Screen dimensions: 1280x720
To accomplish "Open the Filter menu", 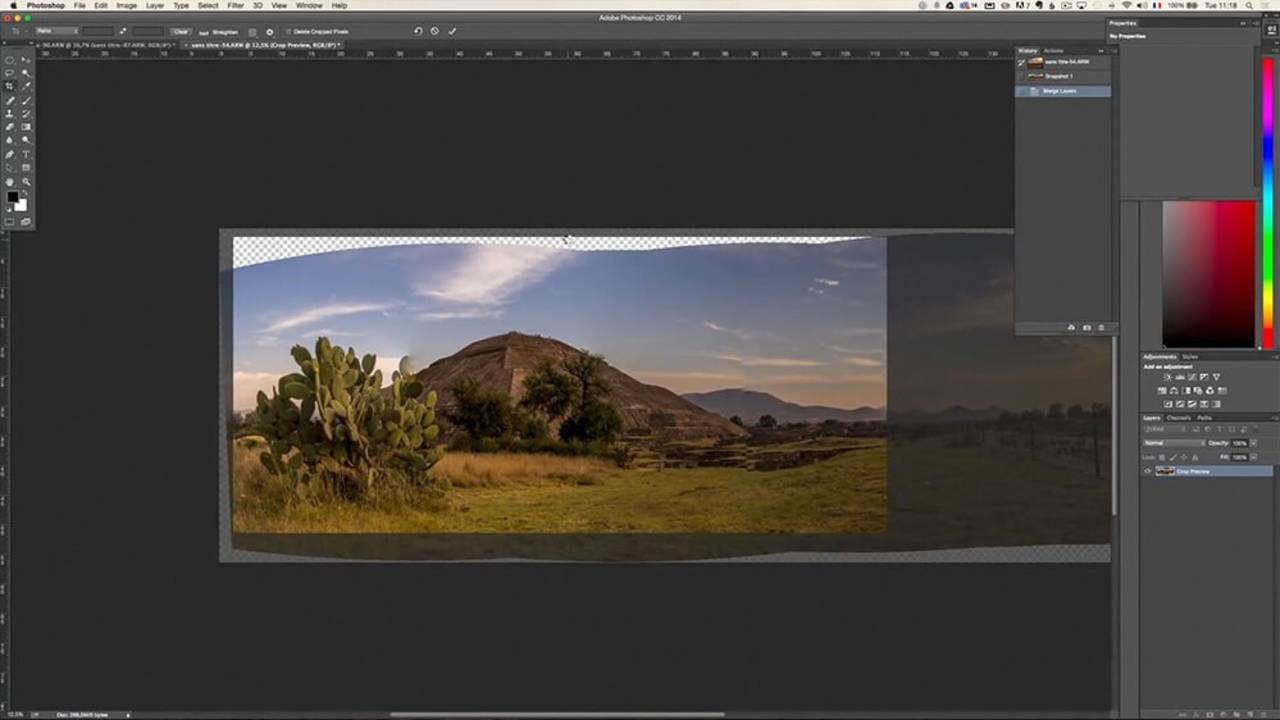I will pyautogui.click(x=235, y=5).
